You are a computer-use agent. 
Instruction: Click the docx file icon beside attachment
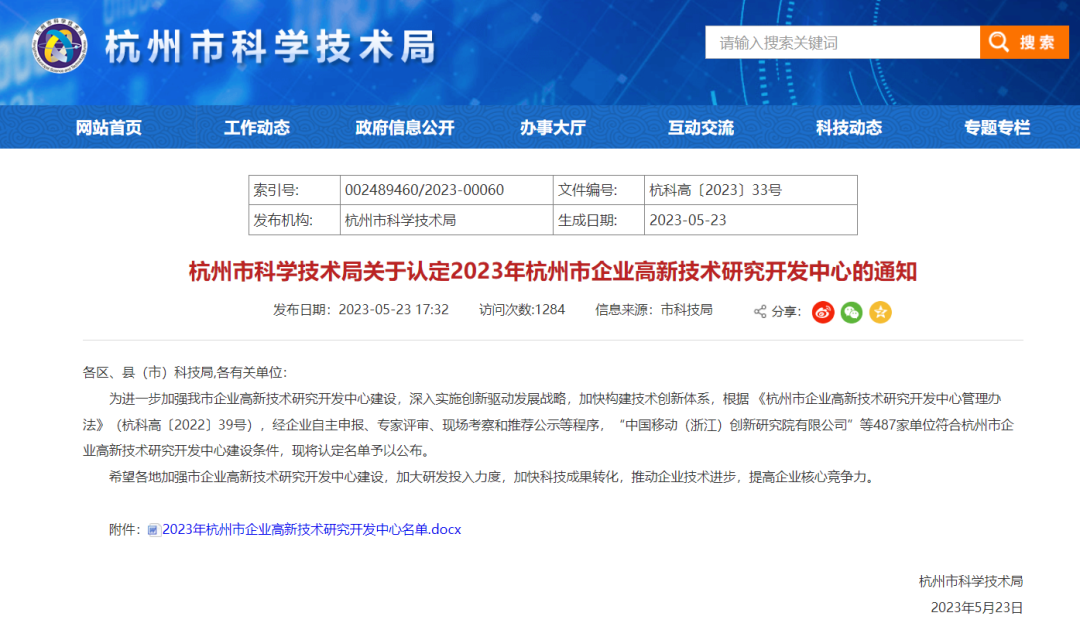pos(153,530)
